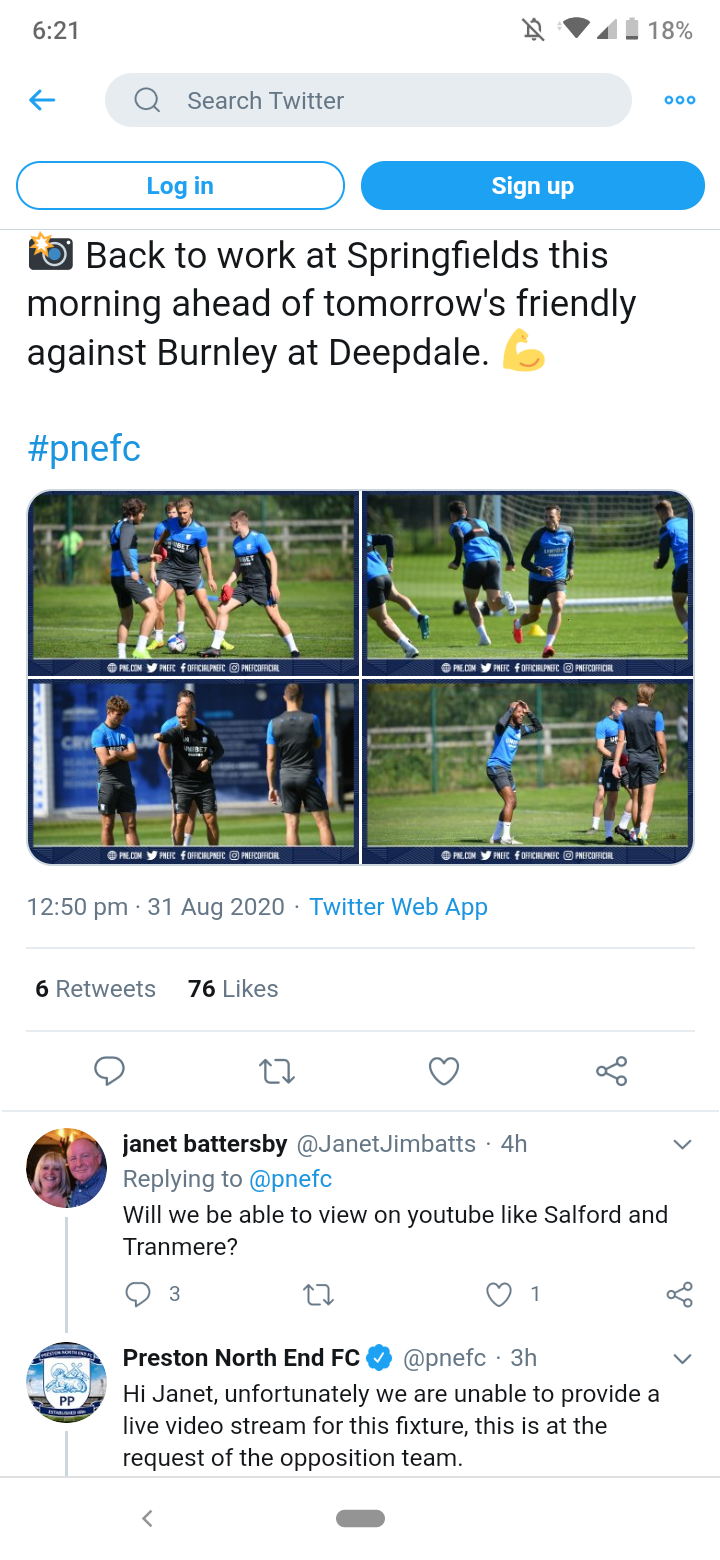This screenshot has width=720, height=1560.
Task: Open the Twitter Web App source link
Action: [x=398, y=907]
